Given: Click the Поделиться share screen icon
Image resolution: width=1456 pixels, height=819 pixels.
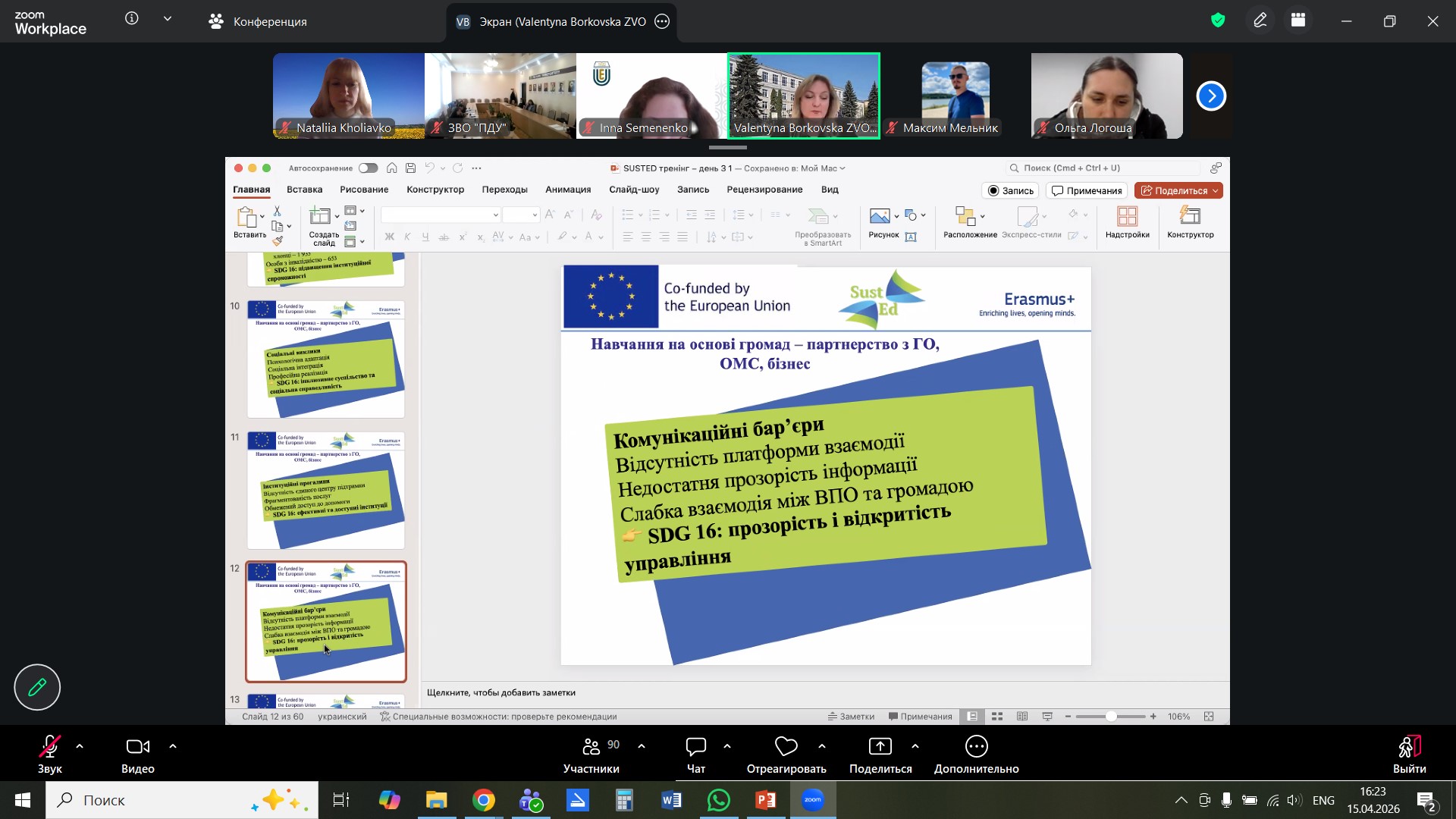Looking at the screenshot, I should click(880, 747).
